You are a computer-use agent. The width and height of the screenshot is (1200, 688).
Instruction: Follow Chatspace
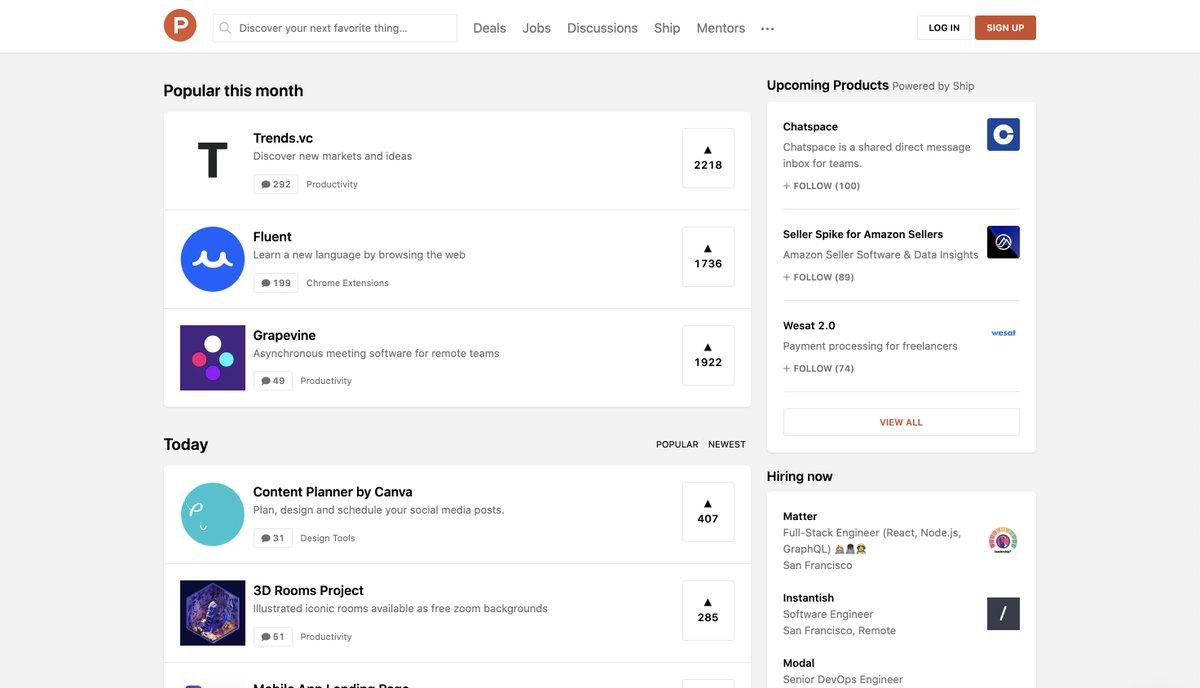click(x=820, y=185)
